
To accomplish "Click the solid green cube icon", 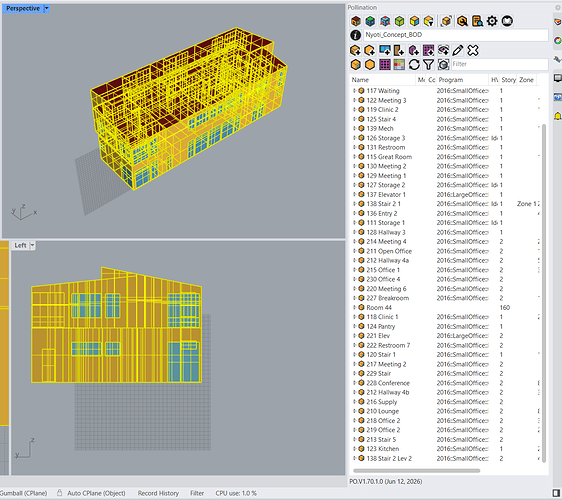I will coord(399,21).
